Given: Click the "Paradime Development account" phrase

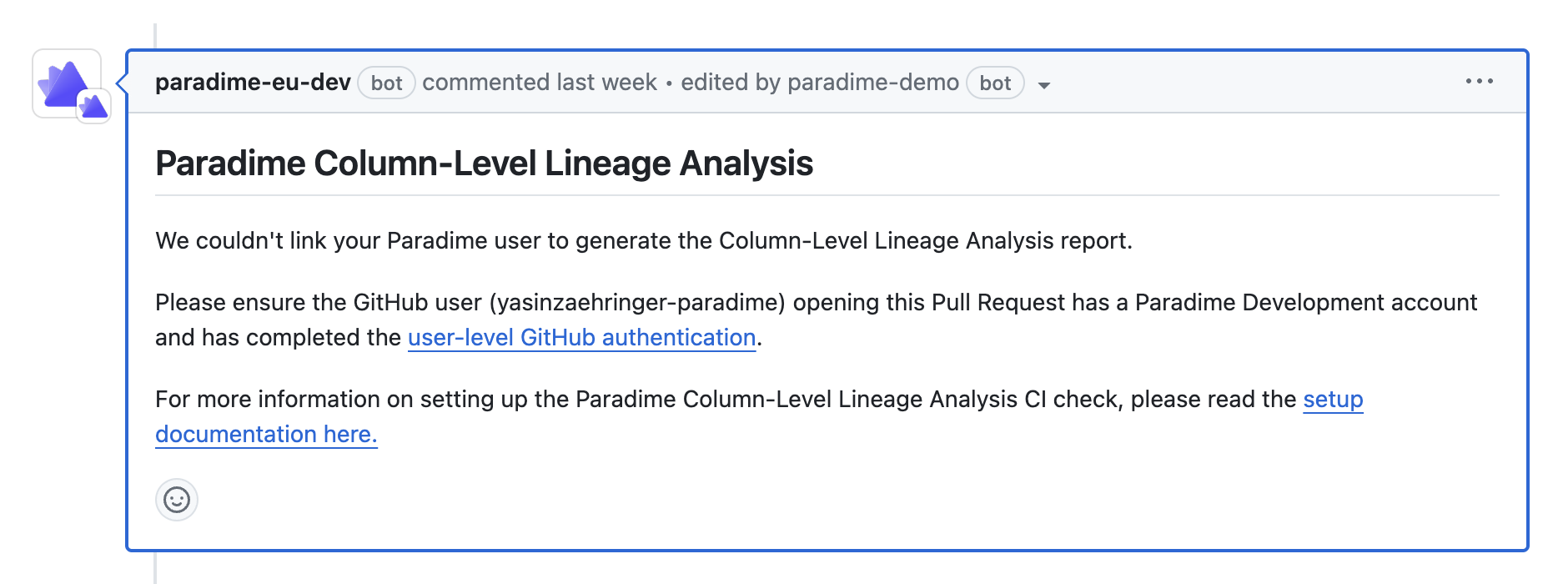Looking at the screenshot, I should click(x=1305, y=303).
